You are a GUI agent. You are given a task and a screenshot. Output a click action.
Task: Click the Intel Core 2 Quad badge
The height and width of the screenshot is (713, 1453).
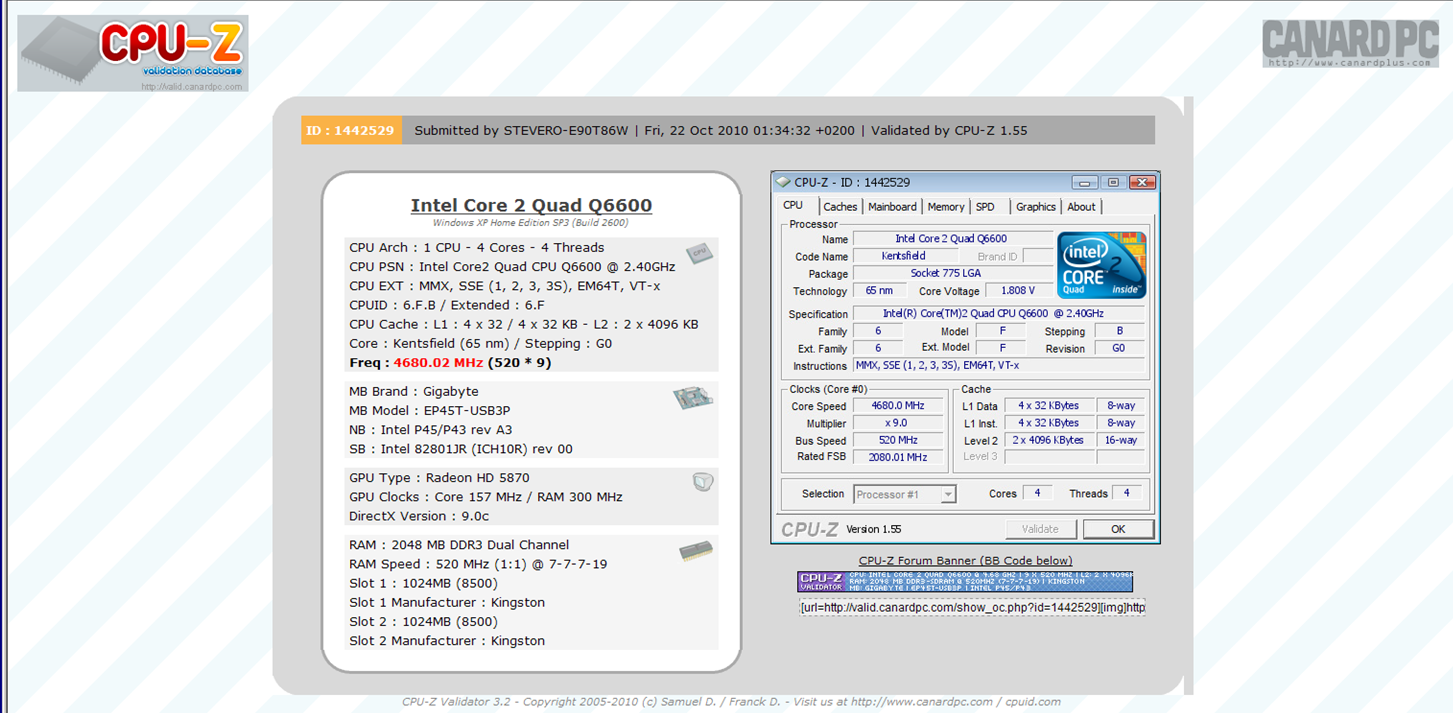click(1102, 265)
